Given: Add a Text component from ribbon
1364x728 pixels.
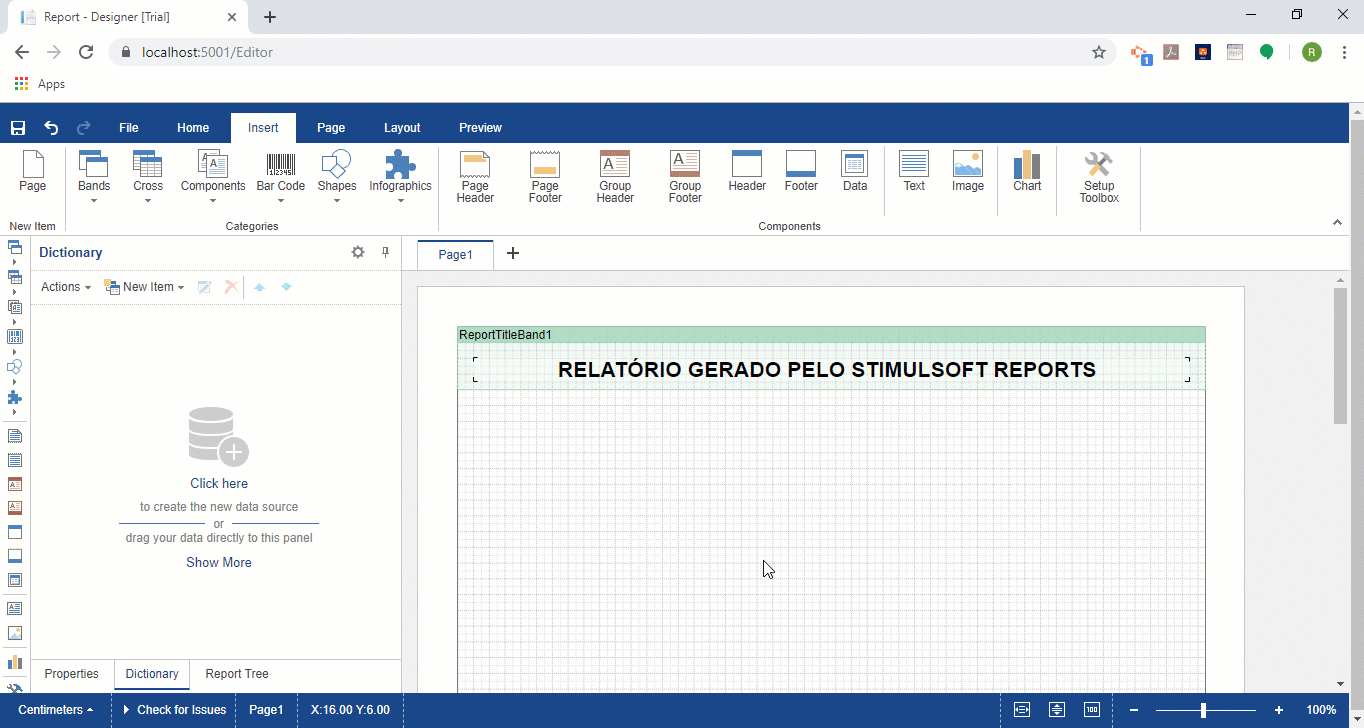Looking at the screenshot, I should (914, 171).
